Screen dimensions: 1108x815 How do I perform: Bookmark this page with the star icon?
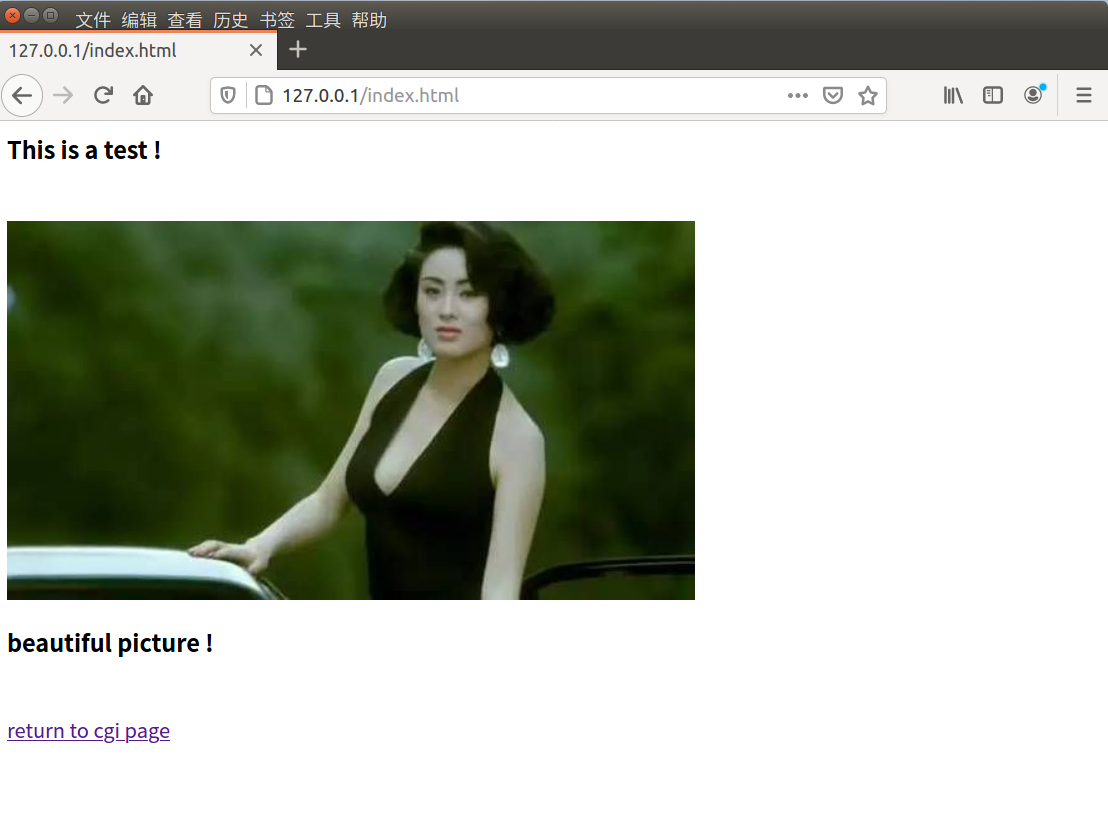[868, 95]
